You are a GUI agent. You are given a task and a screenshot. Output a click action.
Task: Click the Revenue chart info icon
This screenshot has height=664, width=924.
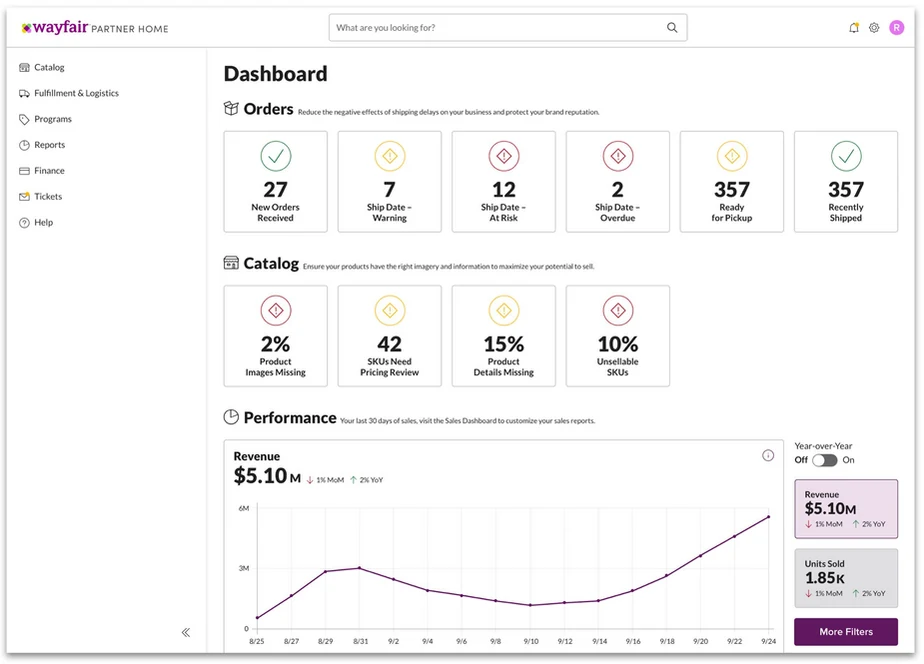[x=768, y=455]
